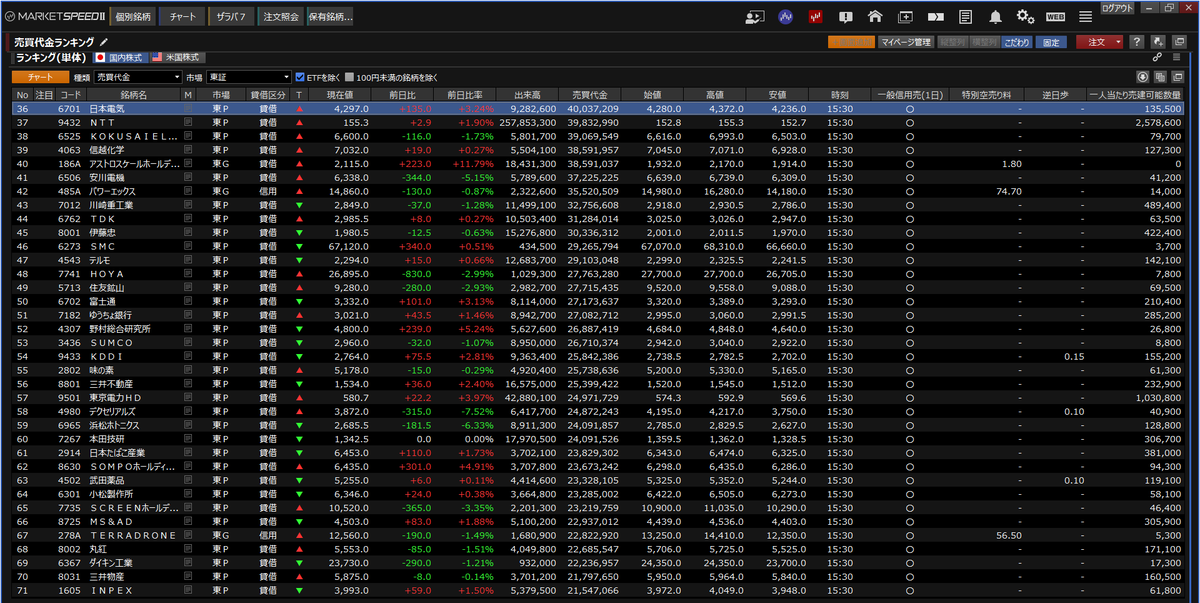Open the 種類 売買代金 dropdown
The image size is (1200, 603).
point(138,77)
